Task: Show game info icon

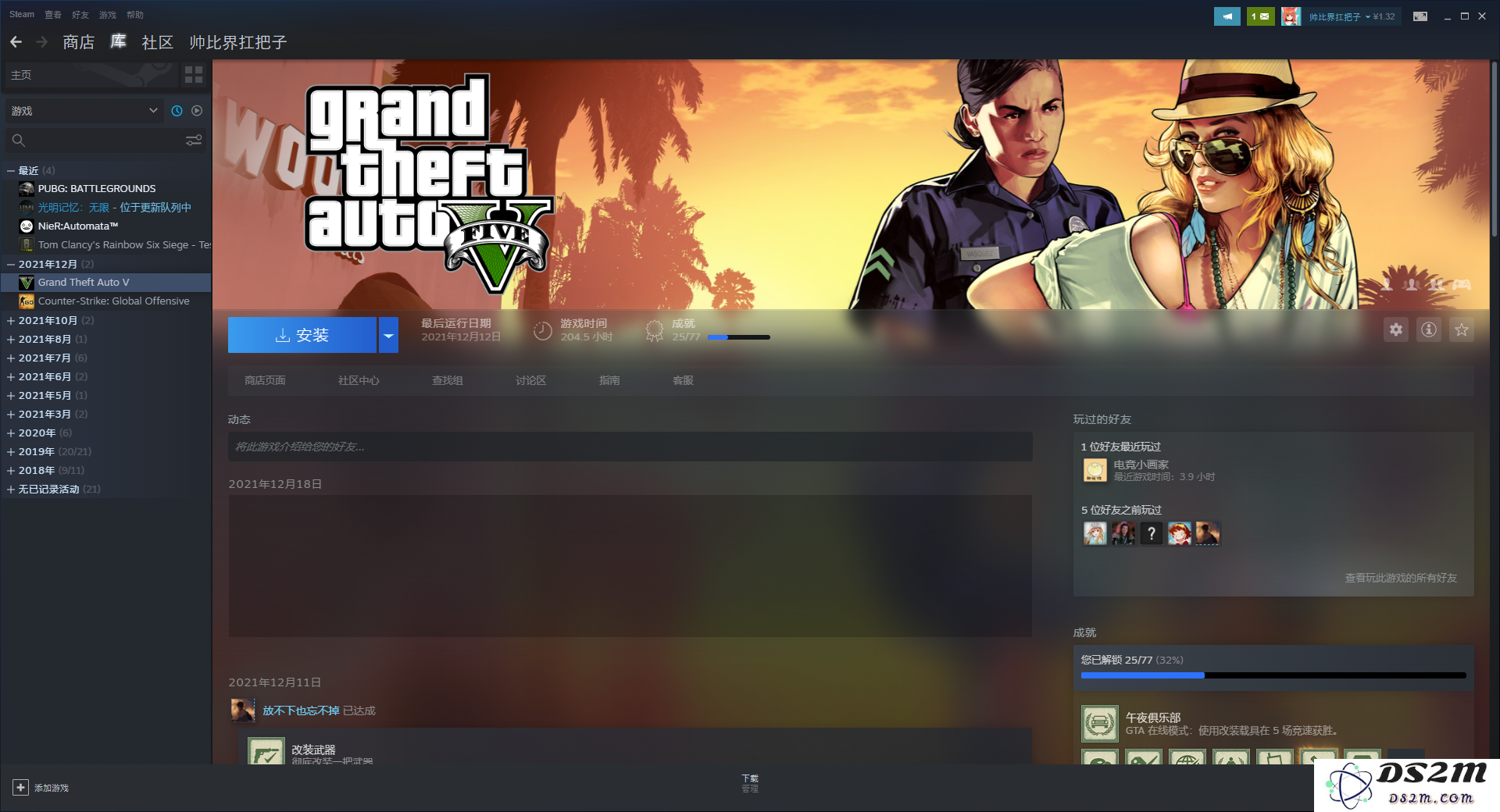Action: [x=1429, y=329]
